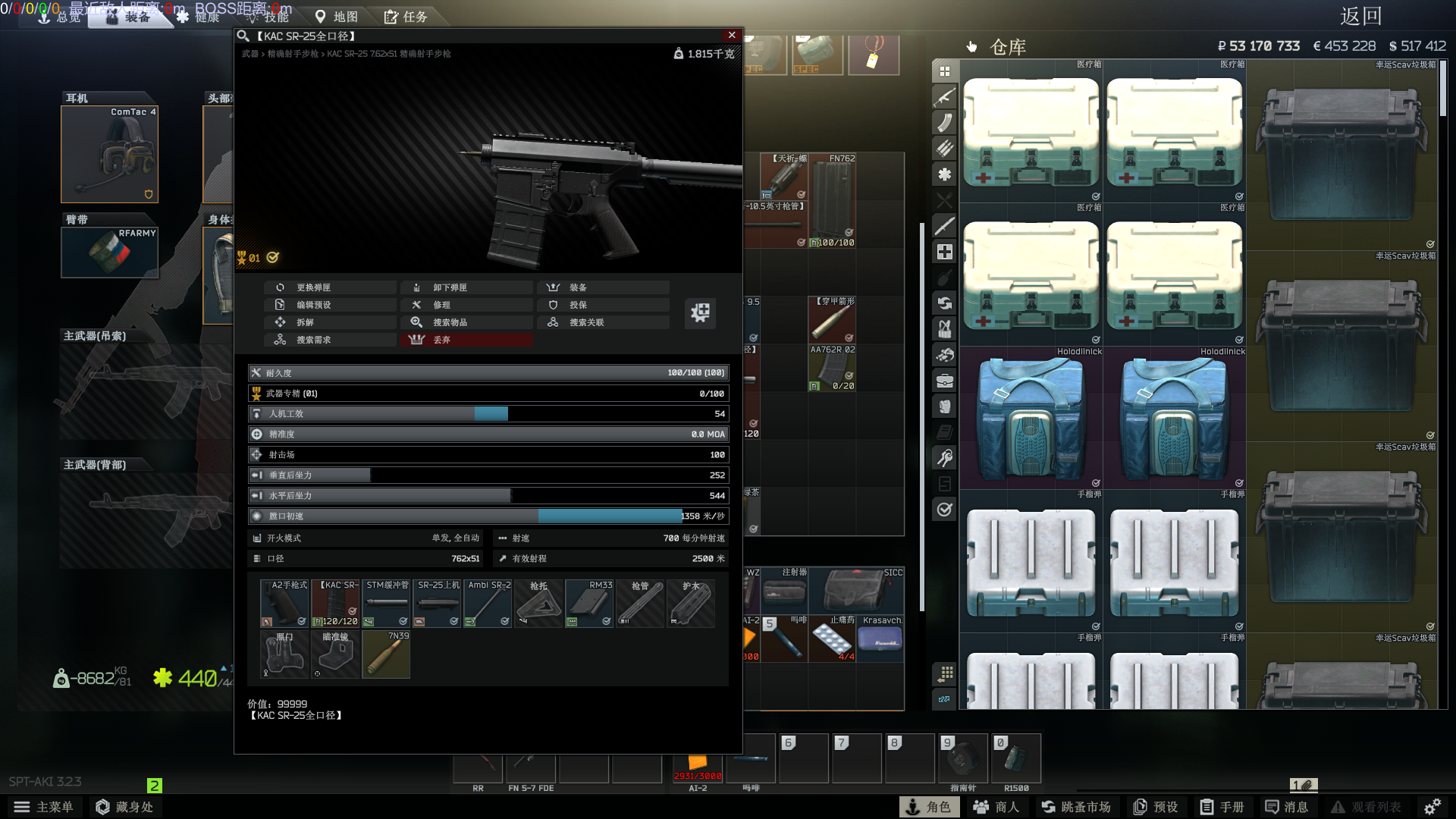
Task: Select the tactical rig filter icon
Action: point(944,329)
